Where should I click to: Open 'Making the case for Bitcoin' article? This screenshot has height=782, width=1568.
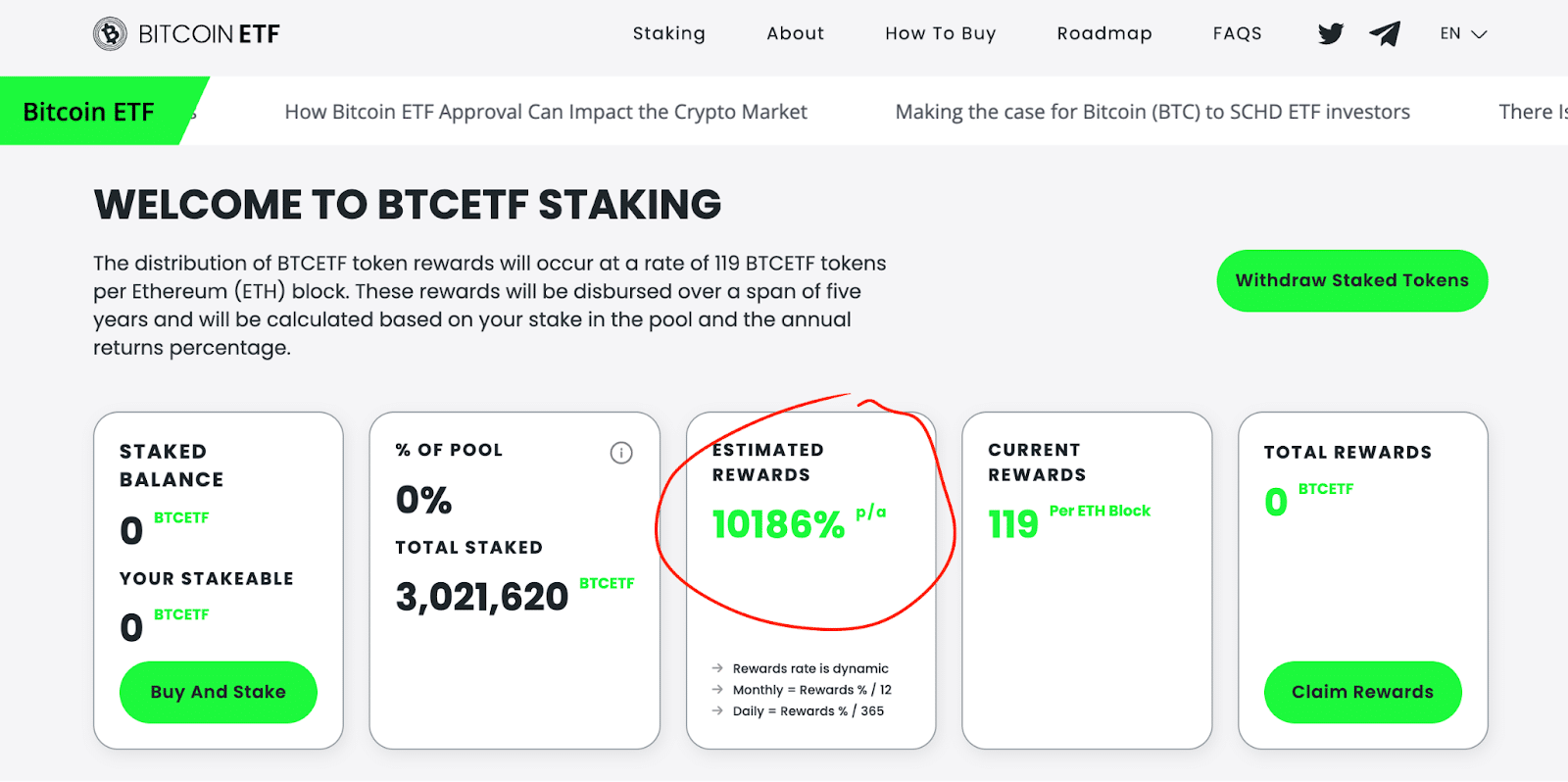(x=1151, y=112)
